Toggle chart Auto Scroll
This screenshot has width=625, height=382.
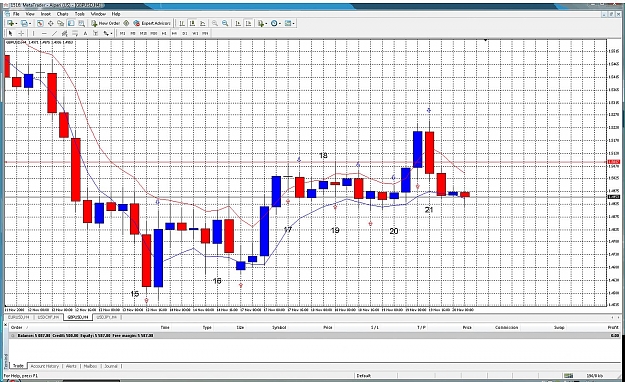(239, 23)
